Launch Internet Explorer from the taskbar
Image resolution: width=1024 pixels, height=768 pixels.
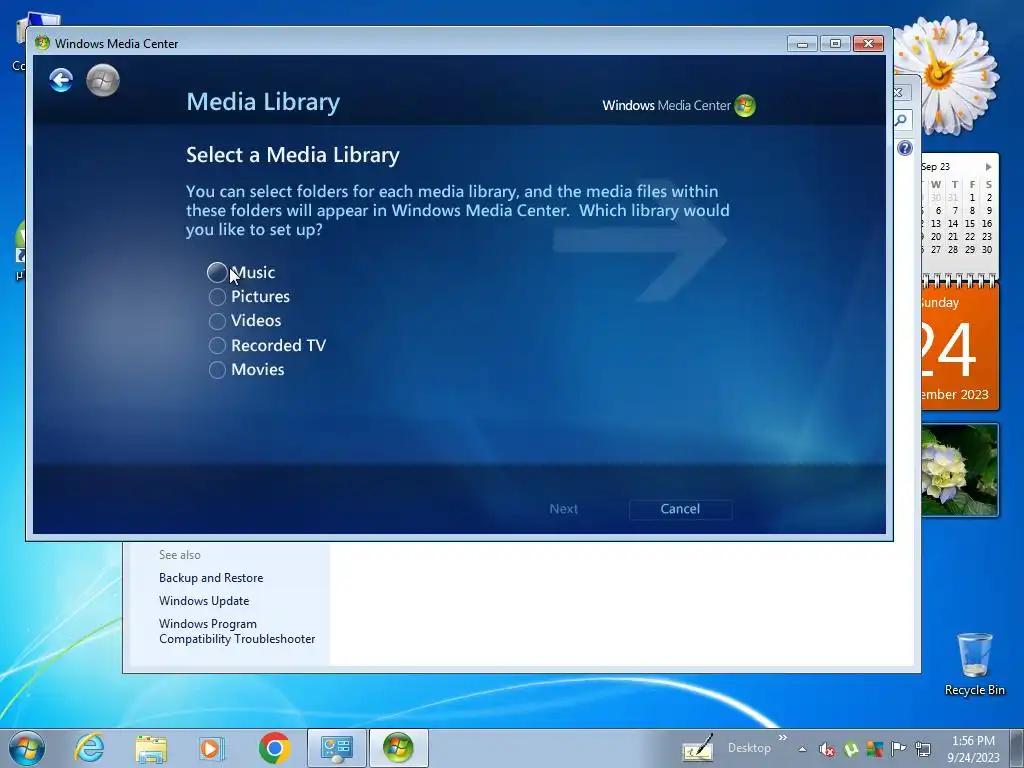[x=89, y=748]
